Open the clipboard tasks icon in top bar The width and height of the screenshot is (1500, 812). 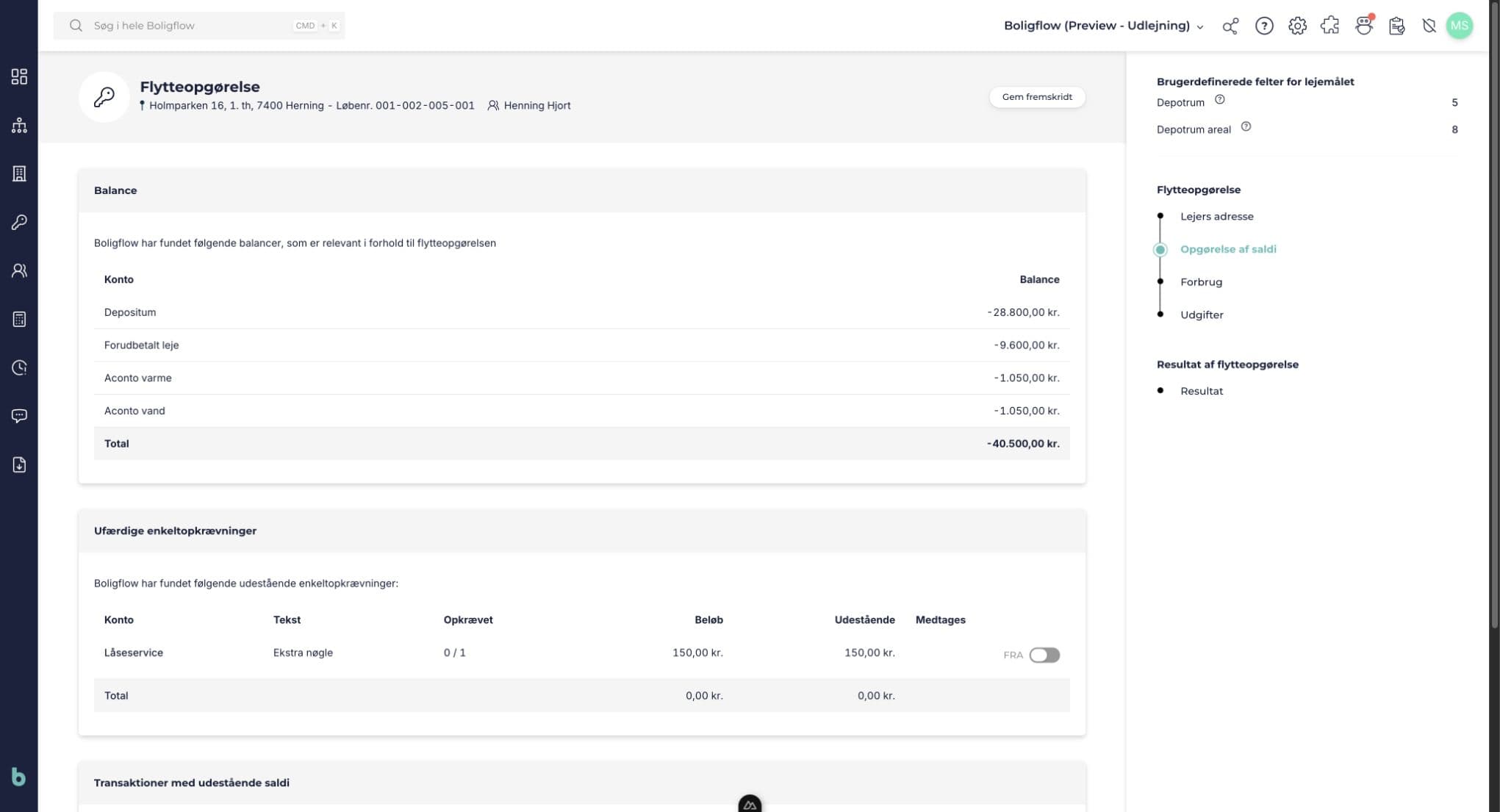click(1397, 26)
